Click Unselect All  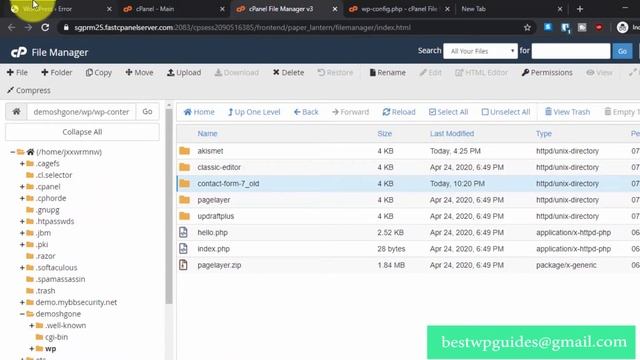506,112
